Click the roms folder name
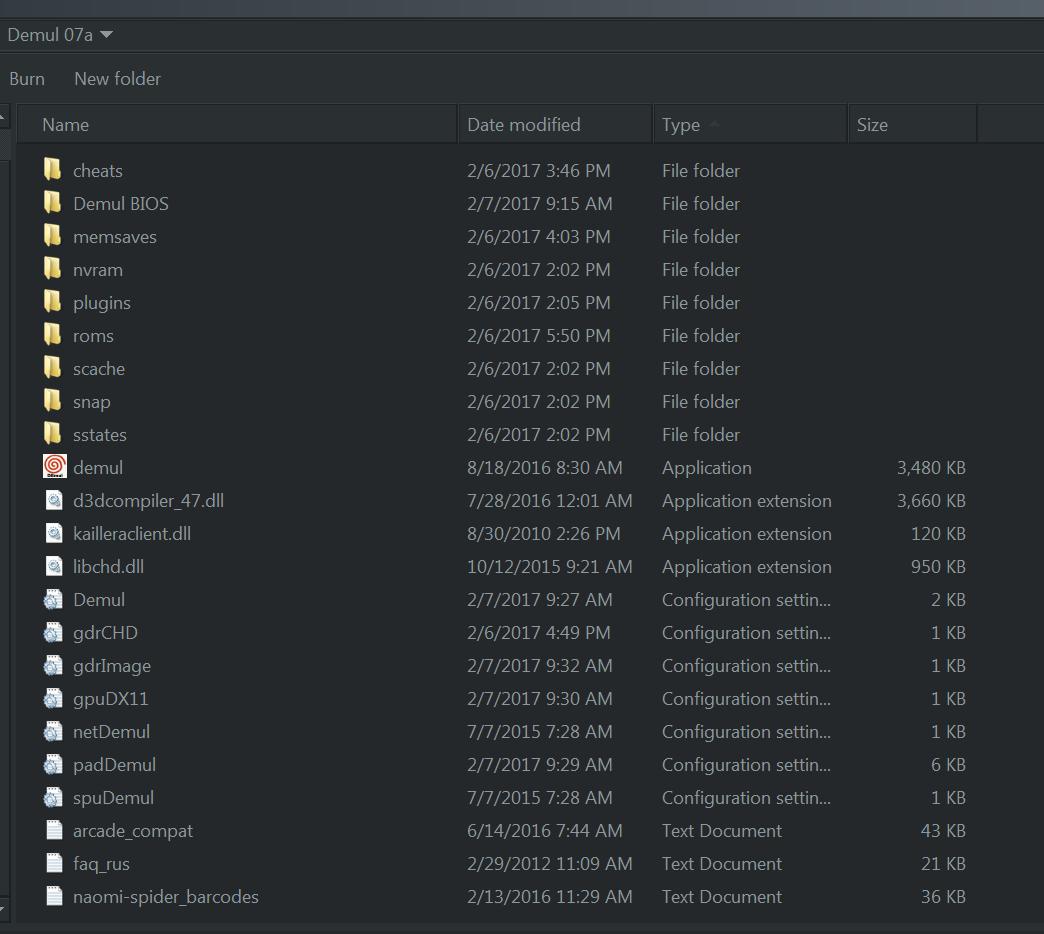The height and width of the screenshot is (934, 1044). (x=93, y=336)
